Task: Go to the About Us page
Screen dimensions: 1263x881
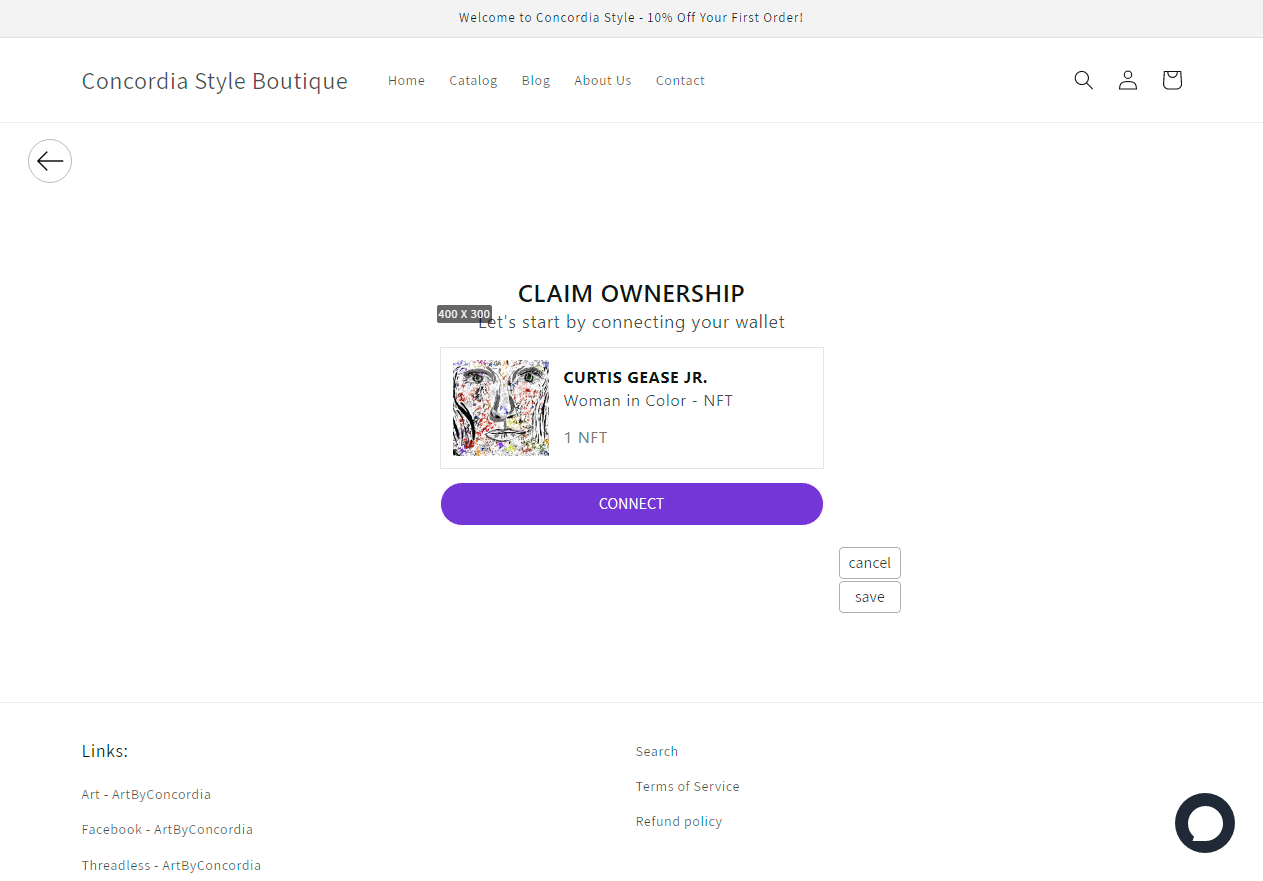Action: (603, 81)
